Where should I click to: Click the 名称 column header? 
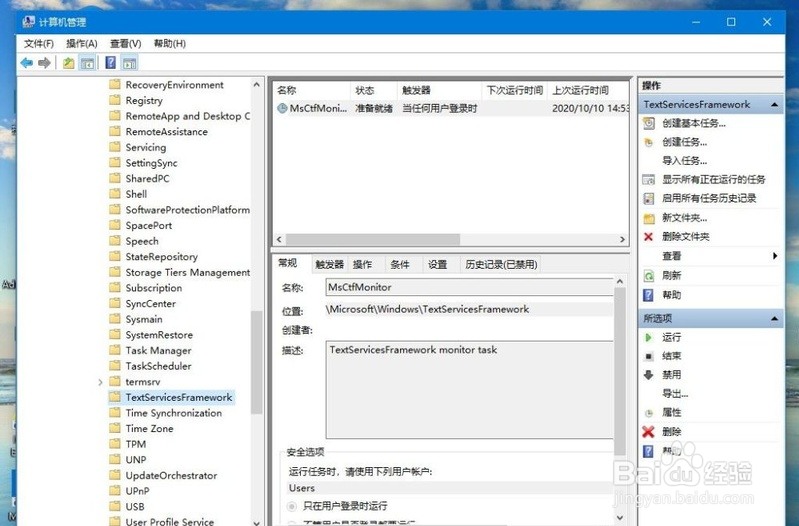click(312, 90)
